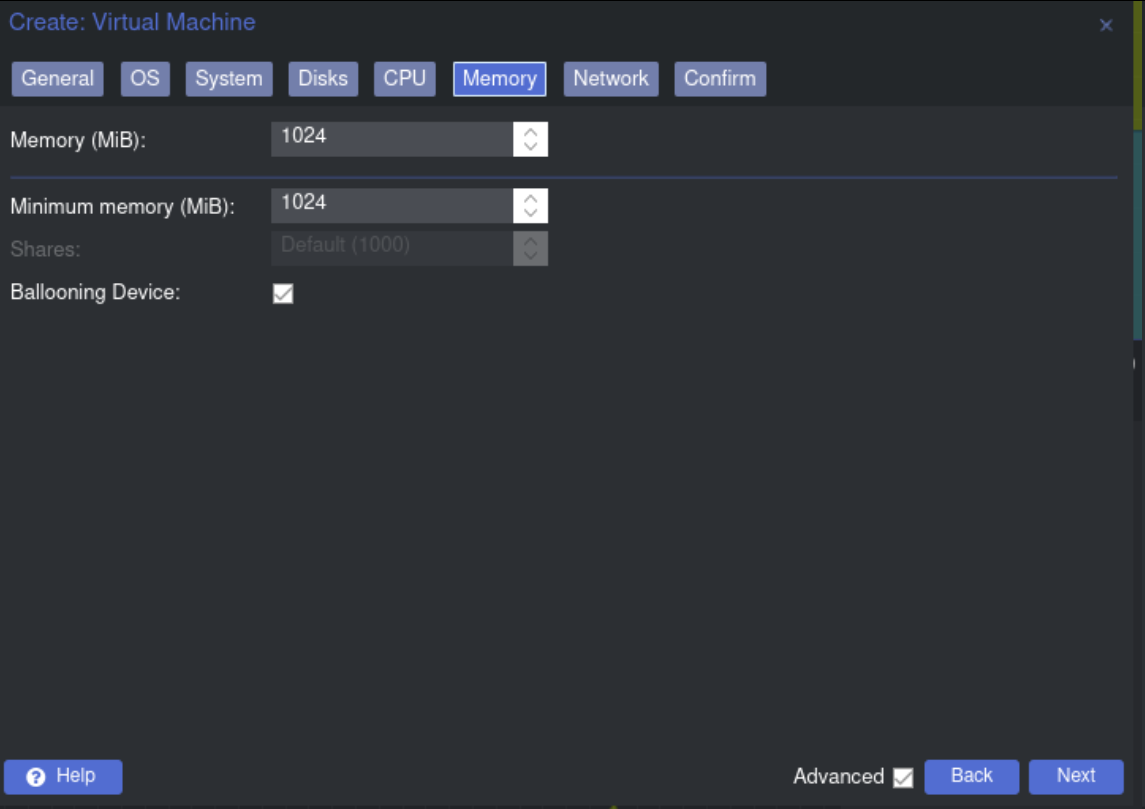Decrease Minimum memory with down arrow
Viewport: 1145px width, 809px height.
click(530, 214)
